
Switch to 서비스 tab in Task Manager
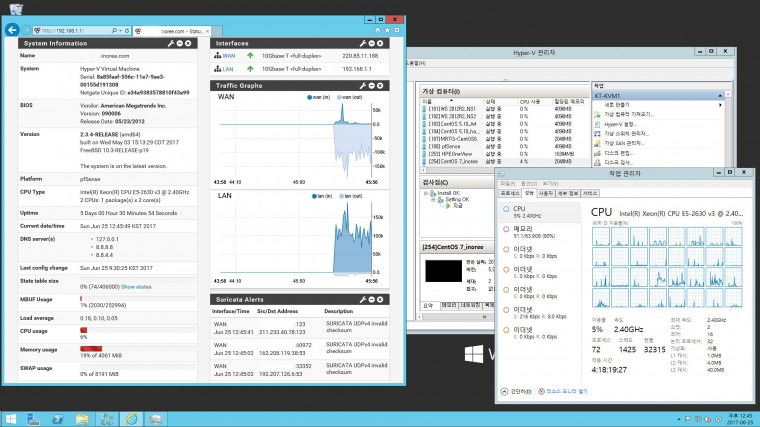[590, 193]
